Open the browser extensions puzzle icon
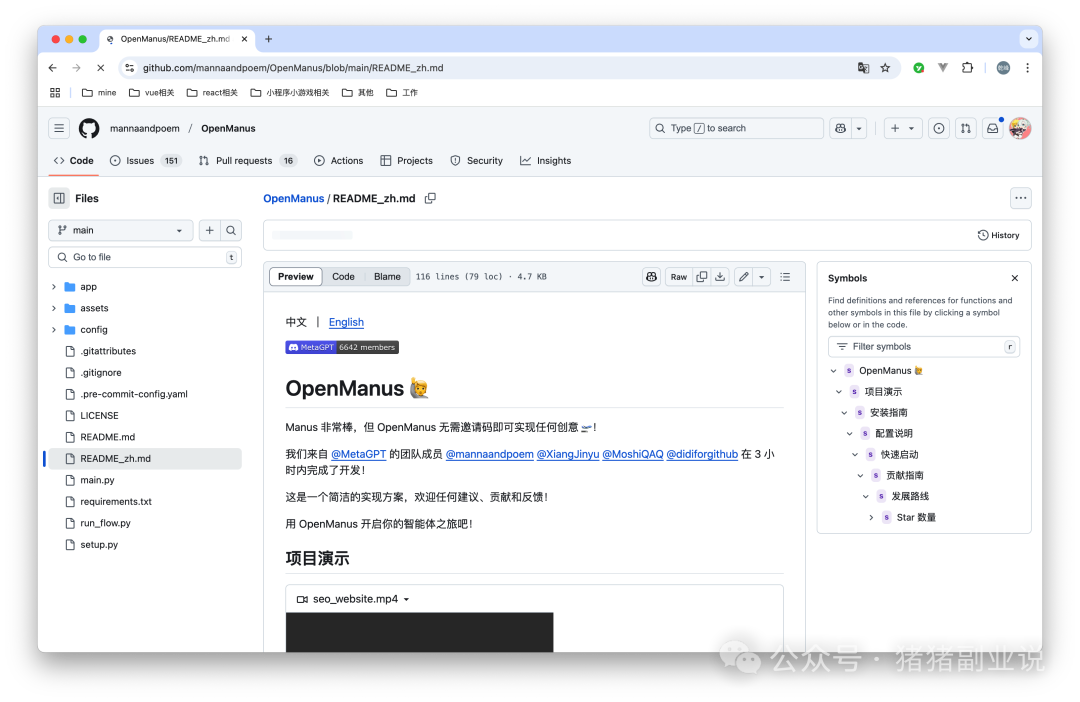This screenshot has height=702, width=1080. [967, 68]
